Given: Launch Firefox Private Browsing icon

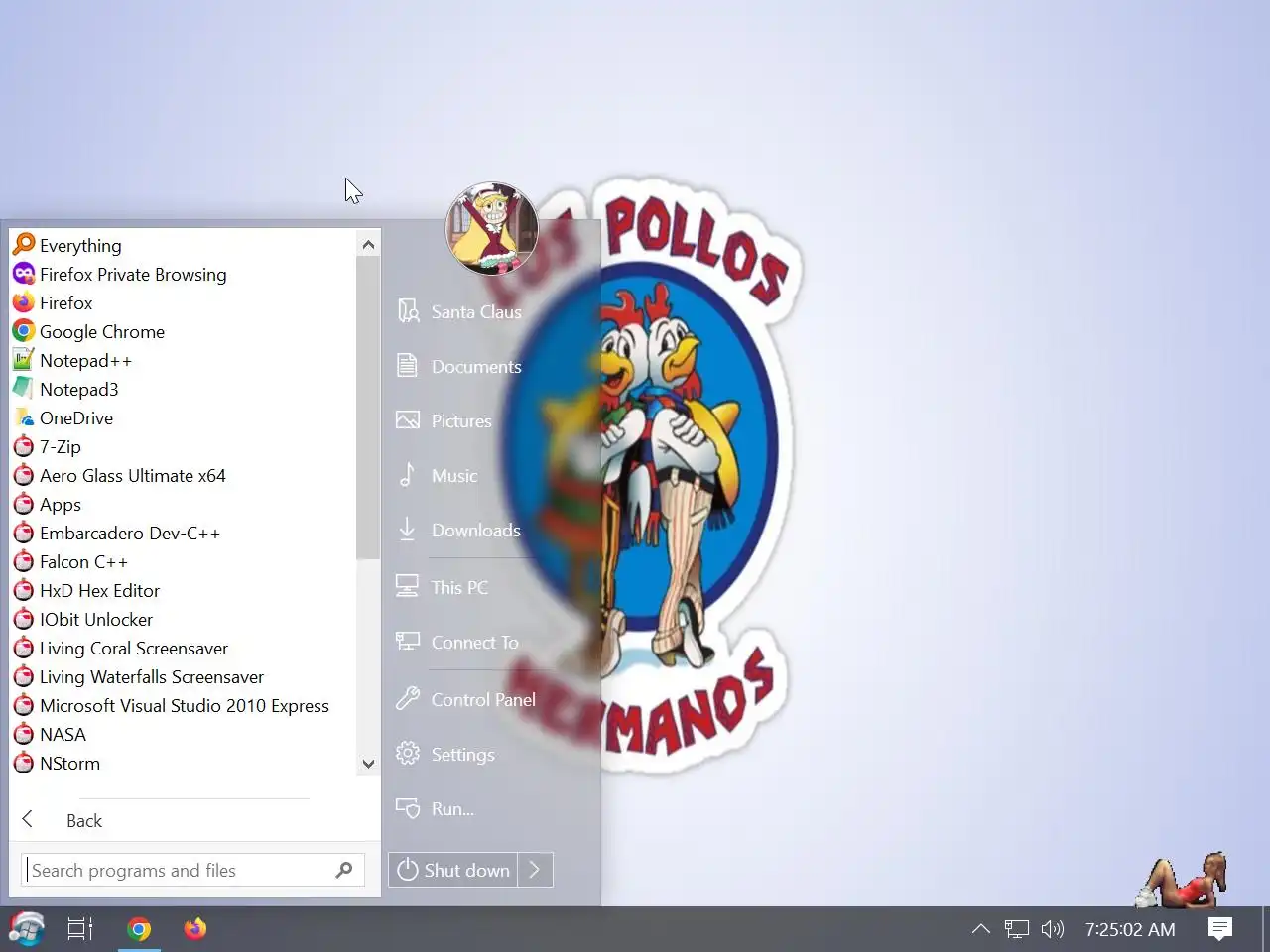Looking at the screenshot, I should 24,274.
